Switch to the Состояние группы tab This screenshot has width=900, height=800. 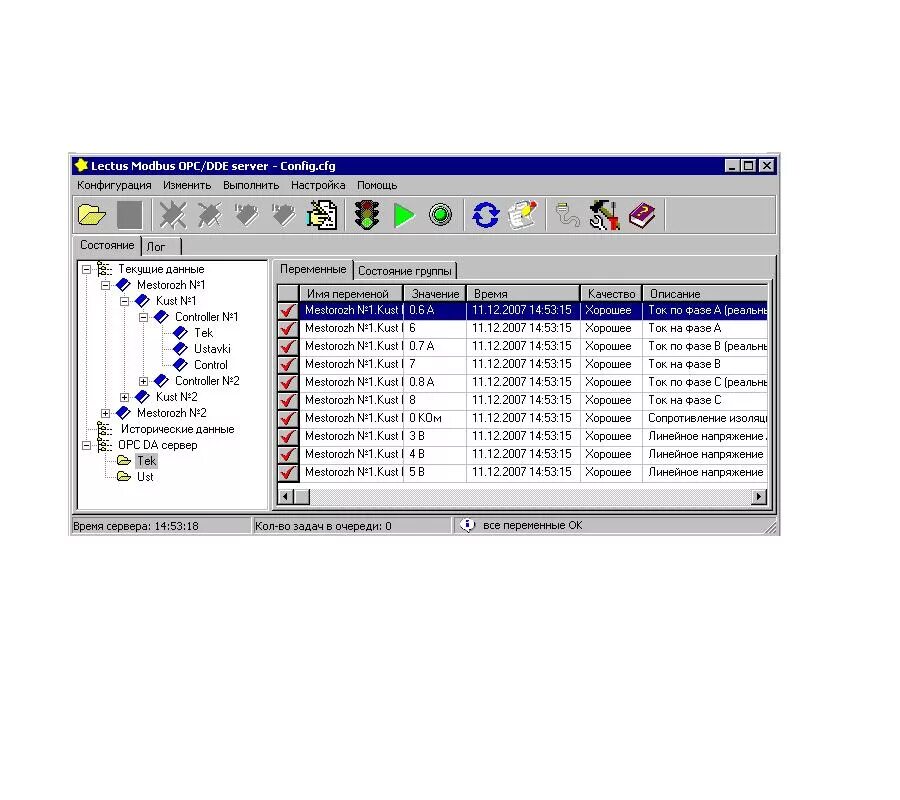(x=405, y=271)
